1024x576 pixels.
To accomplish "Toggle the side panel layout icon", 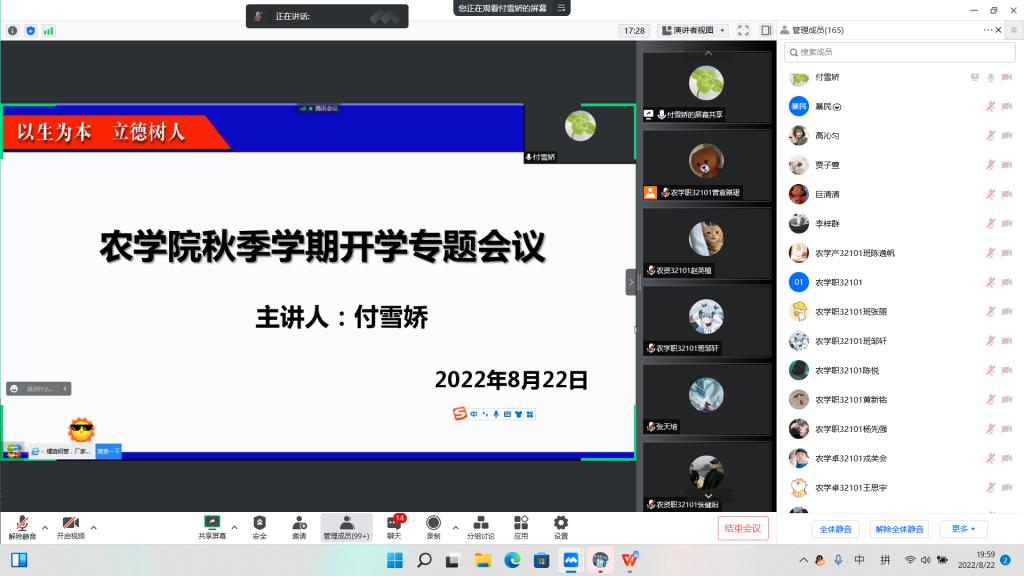I will (766, 31).
